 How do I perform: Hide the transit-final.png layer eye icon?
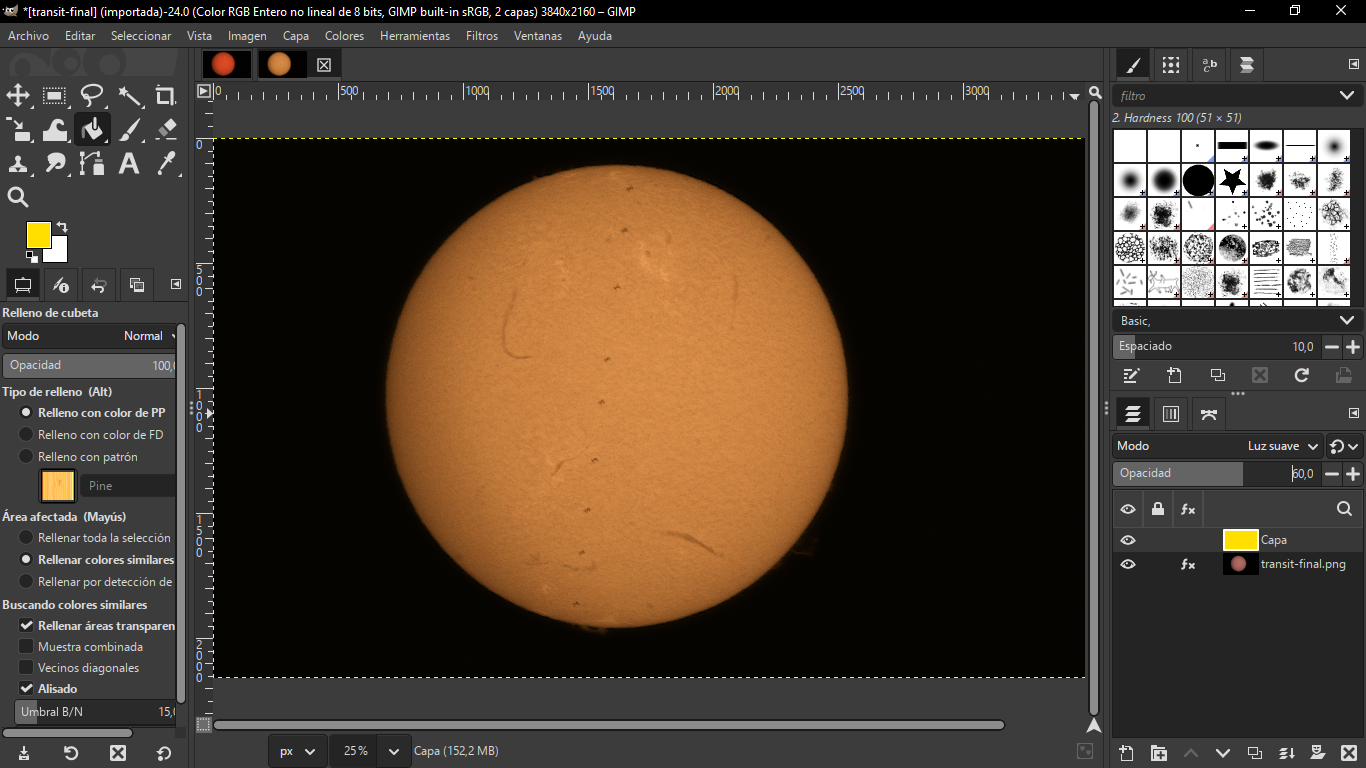(x=1128, y=564)
